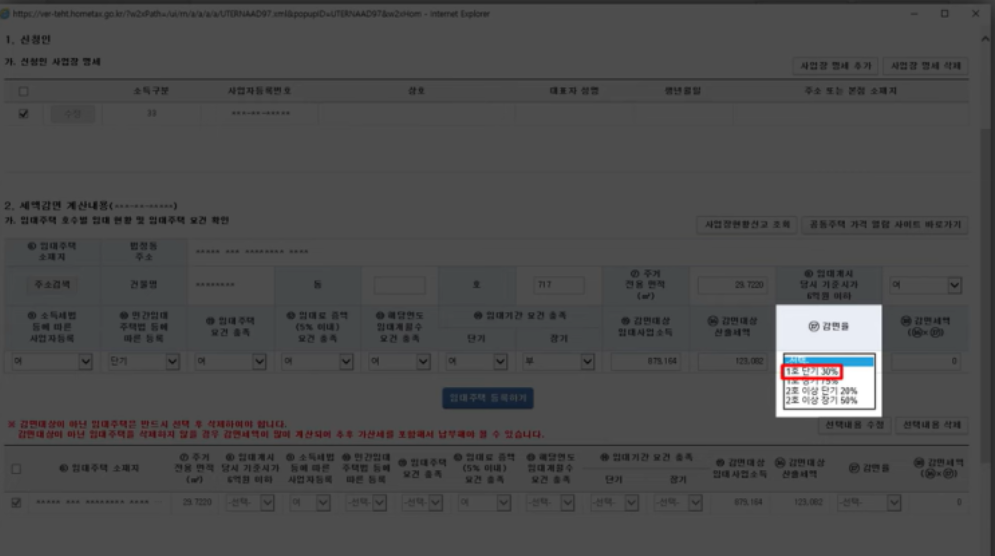
Task: Click the 사업자등록번호 column header
Action: coord(260,91)
